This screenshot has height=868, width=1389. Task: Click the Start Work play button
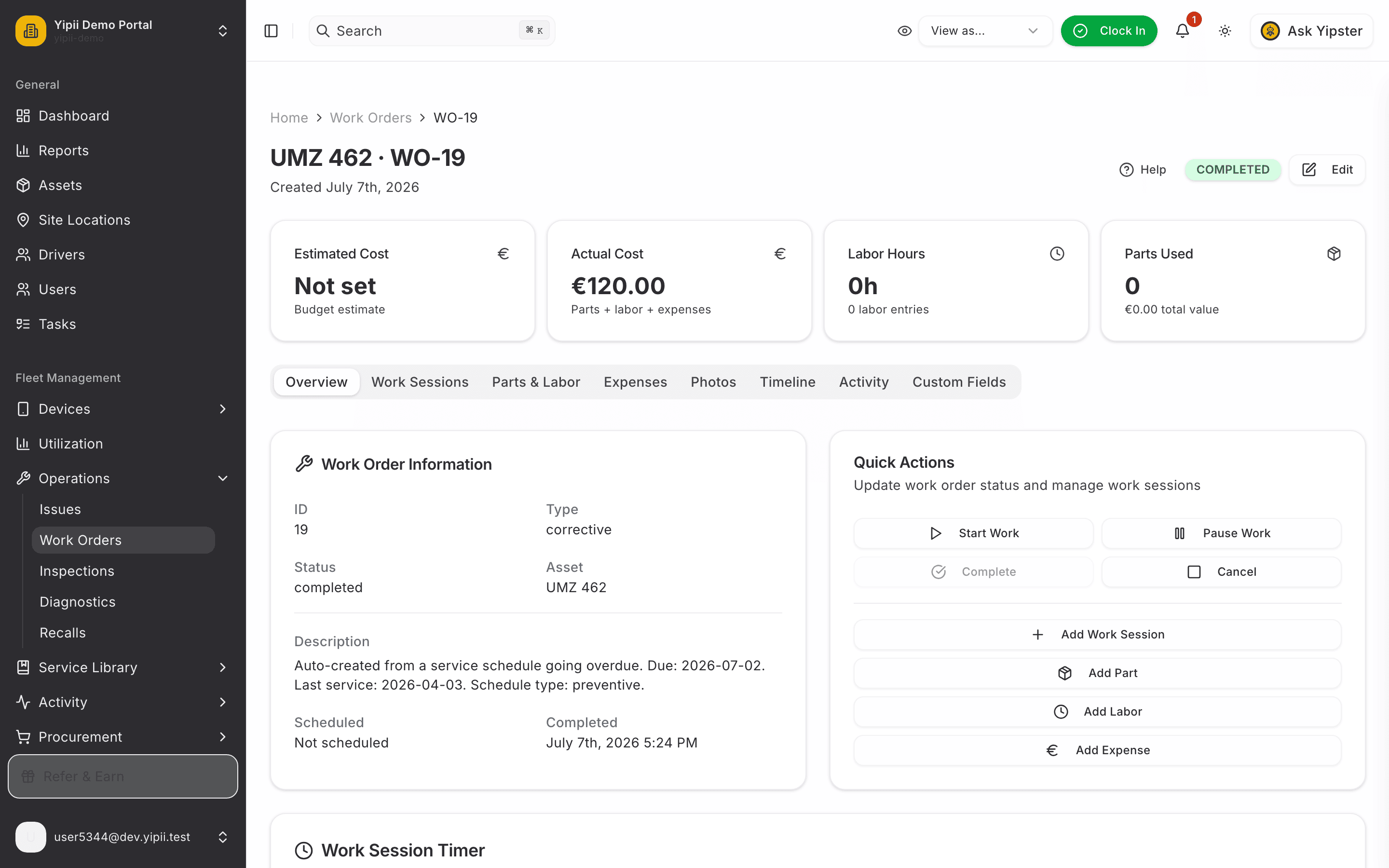click(973, 533)
